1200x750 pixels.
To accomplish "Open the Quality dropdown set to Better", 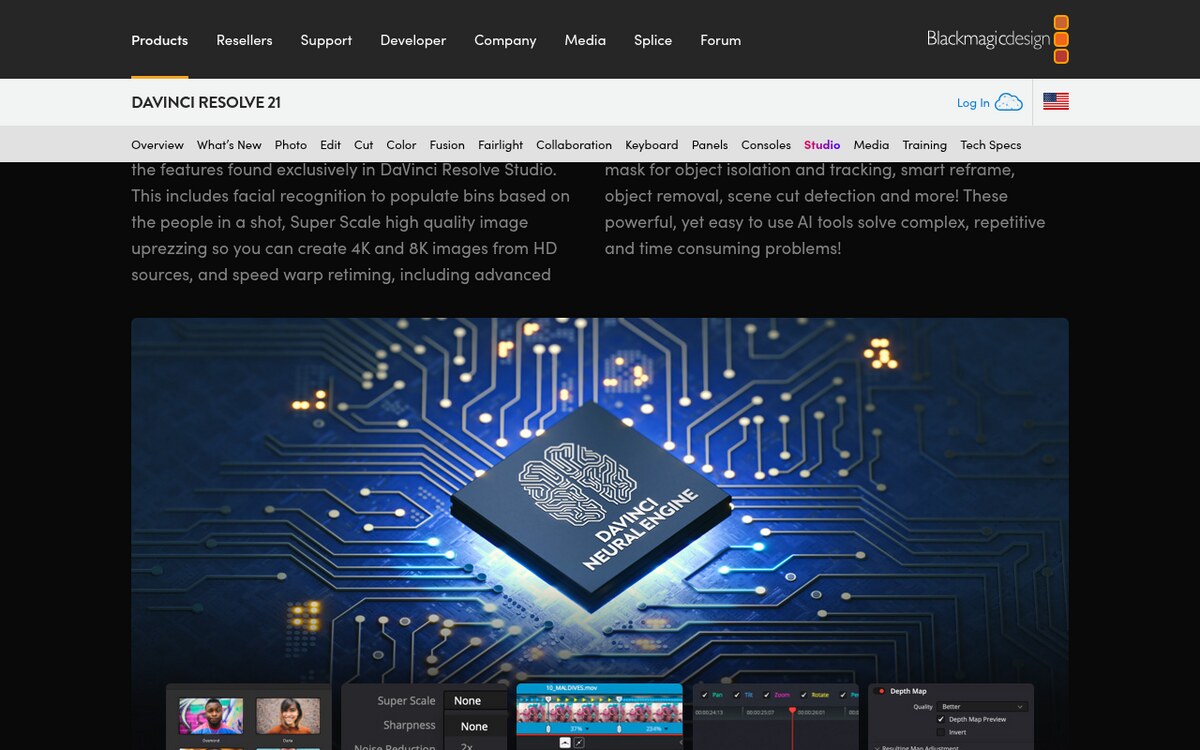I will click(982, 707).
